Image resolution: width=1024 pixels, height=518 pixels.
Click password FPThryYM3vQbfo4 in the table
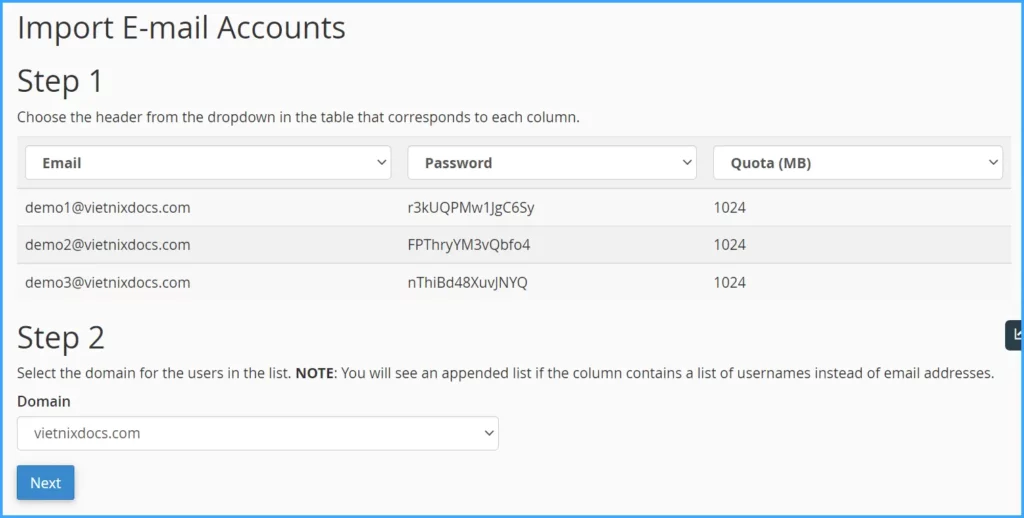click(x=469, y=245)
